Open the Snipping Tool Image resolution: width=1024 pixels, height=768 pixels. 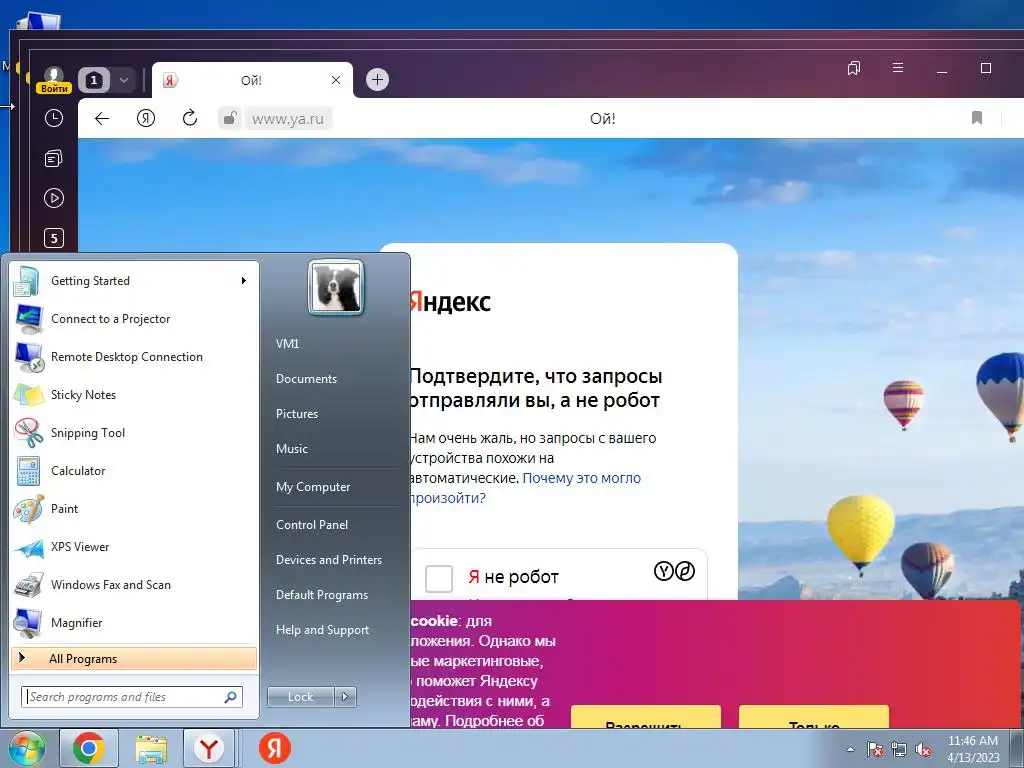(x=134, y=432)
